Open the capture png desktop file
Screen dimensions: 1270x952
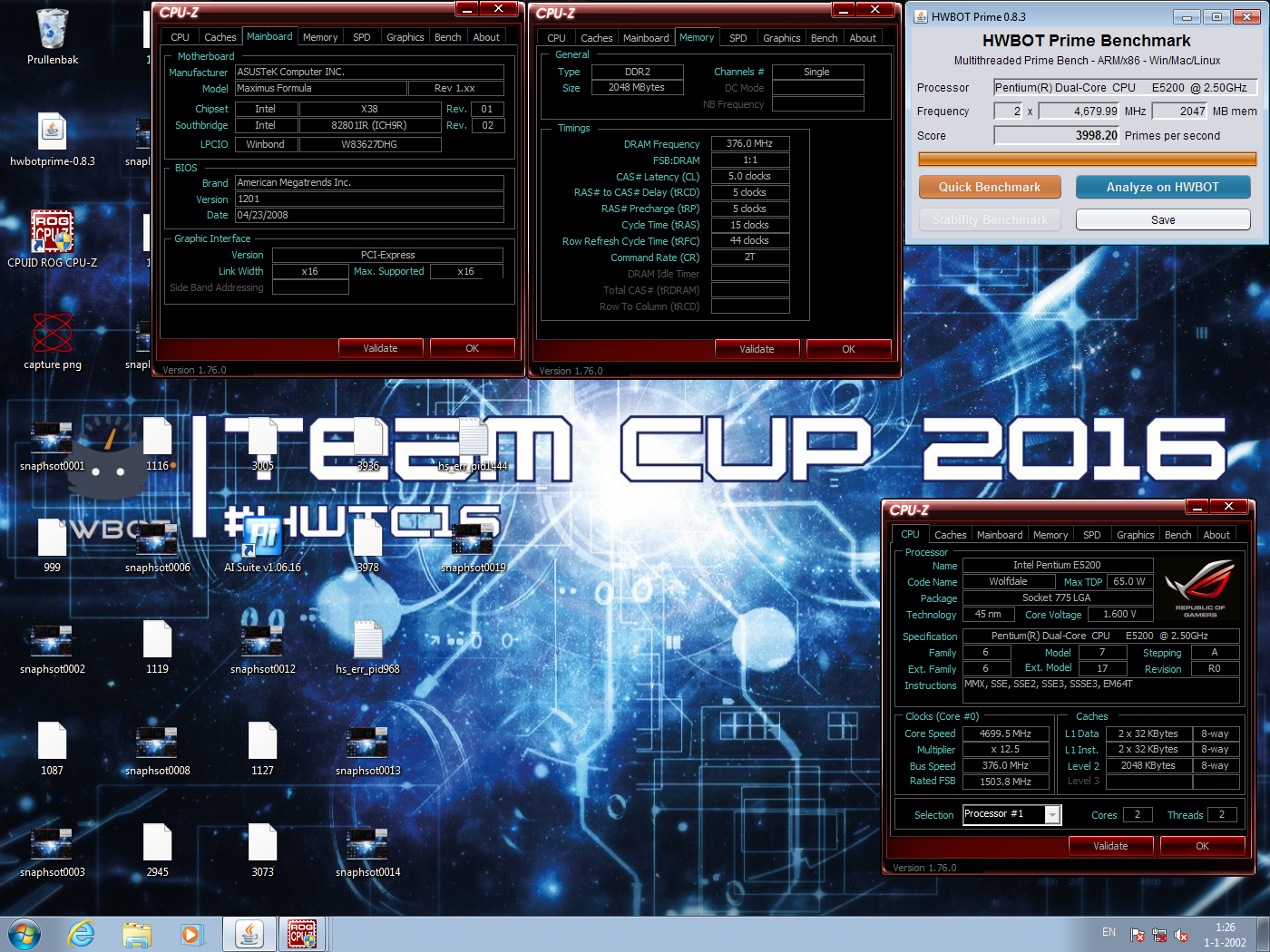[x=53, y=342]
